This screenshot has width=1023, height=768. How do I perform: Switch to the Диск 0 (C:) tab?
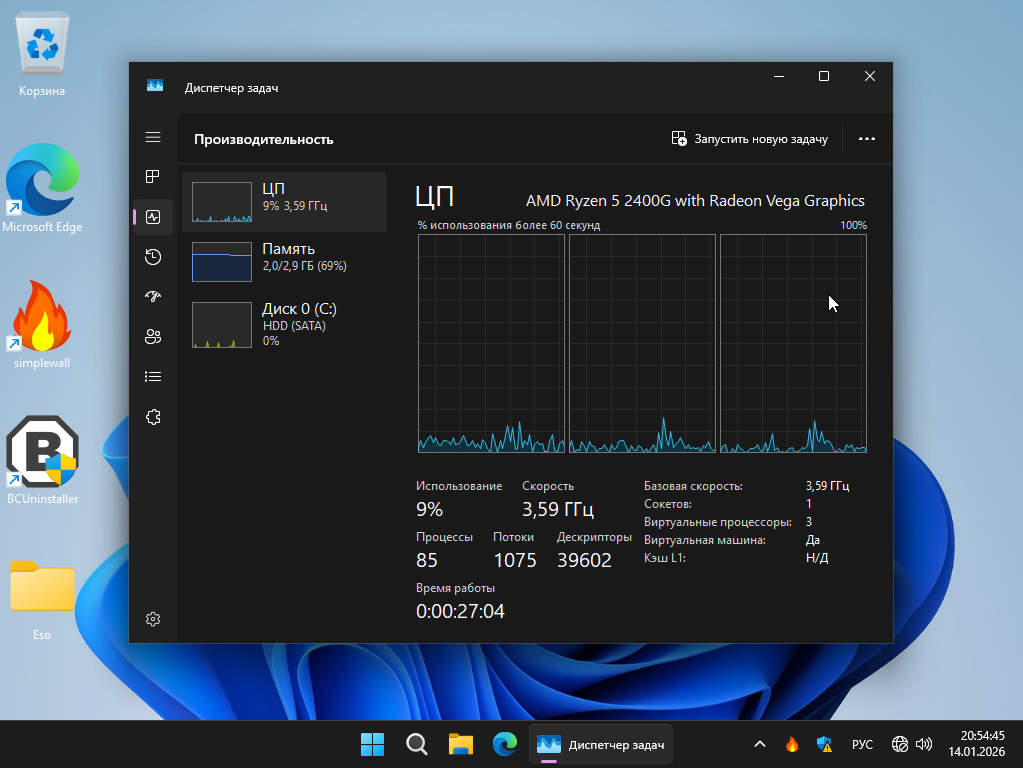pos(285,324)
